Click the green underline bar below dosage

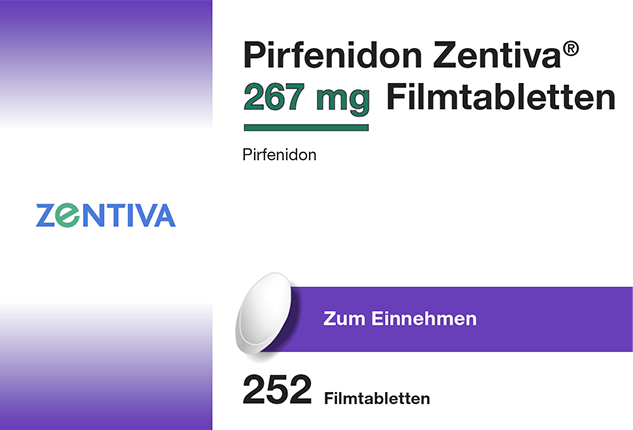click(x=306, y=128)
